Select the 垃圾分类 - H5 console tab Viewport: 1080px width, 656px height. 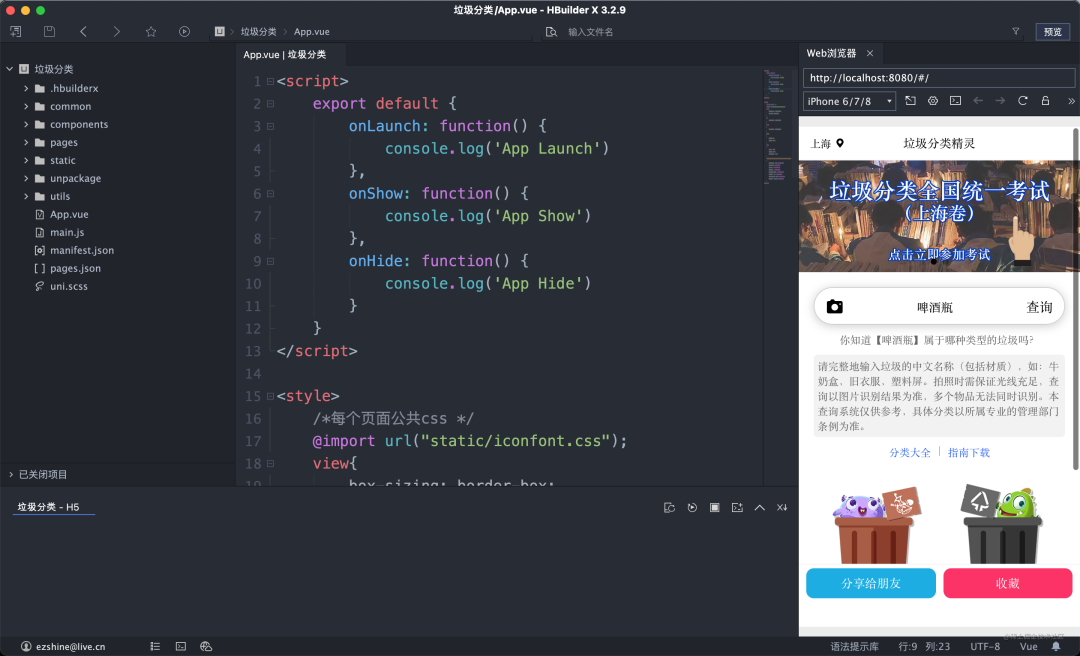[48, 507]
